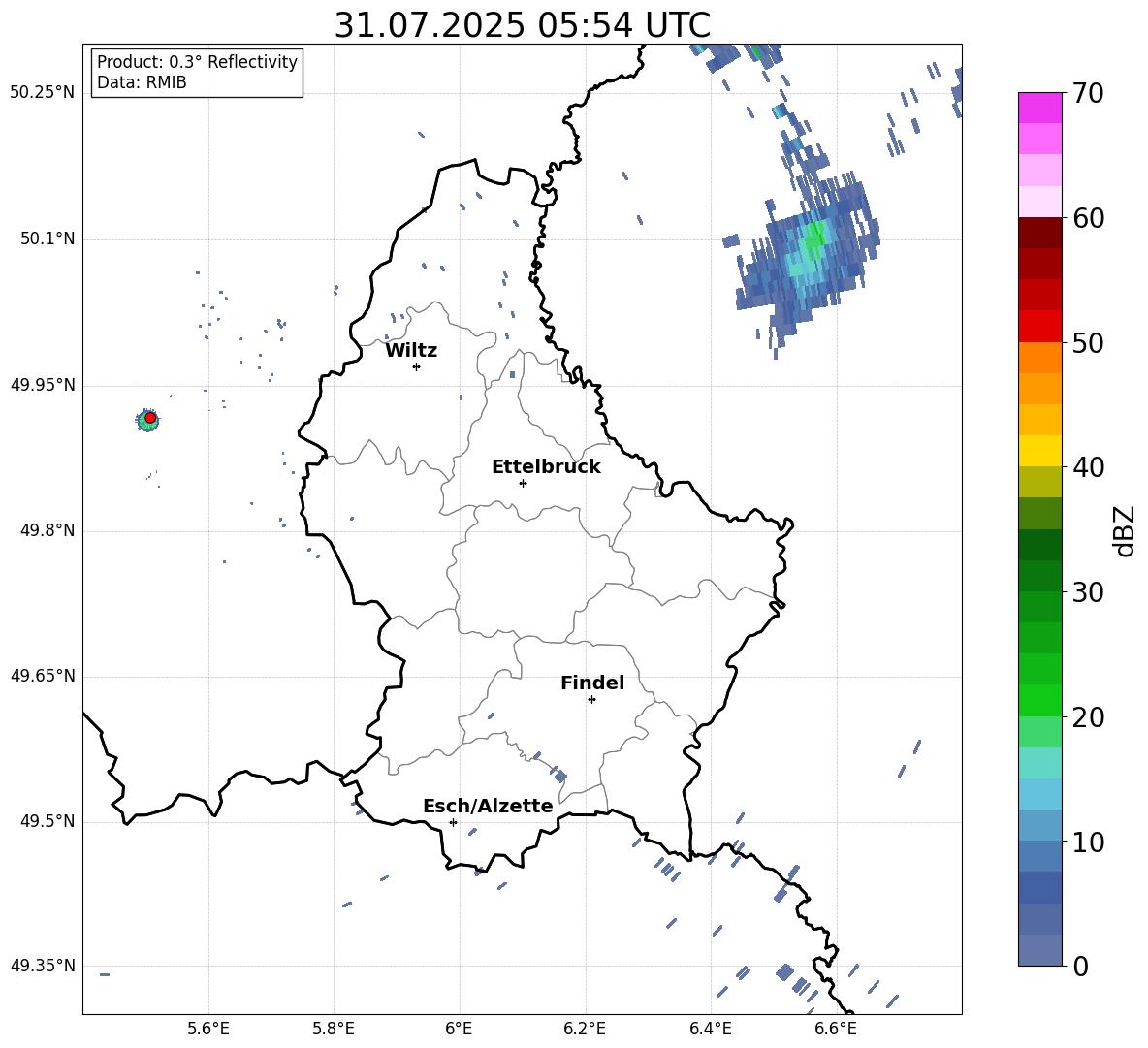This screenshot has width=1148, height=1048.
Task: Click the bright green colorbar swatch just above 20
Action: (x=1039, y=700)
